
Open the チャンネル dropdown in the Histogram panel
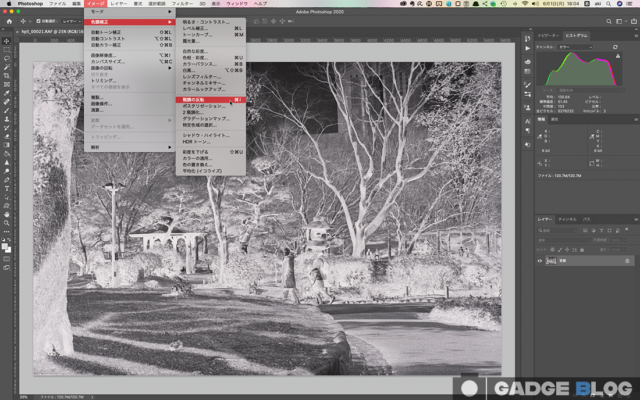click(576, 47)
